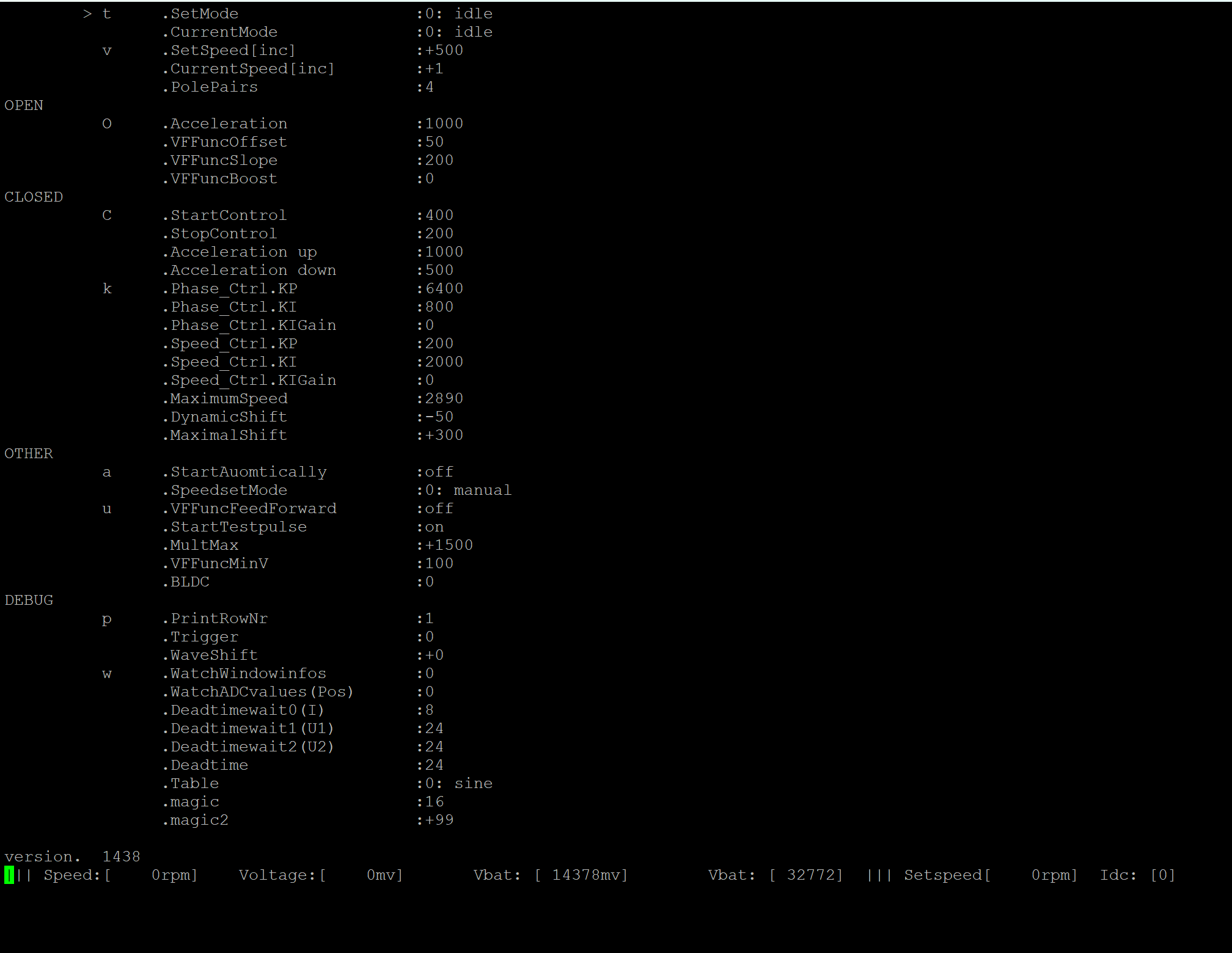Click the StartTestpulse 'on' value

coord(434,527)
